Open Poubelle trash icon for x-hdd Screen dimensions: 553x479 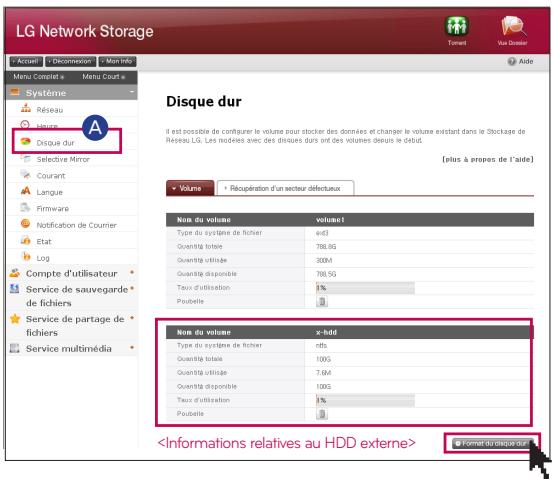[x=322, y=414]
